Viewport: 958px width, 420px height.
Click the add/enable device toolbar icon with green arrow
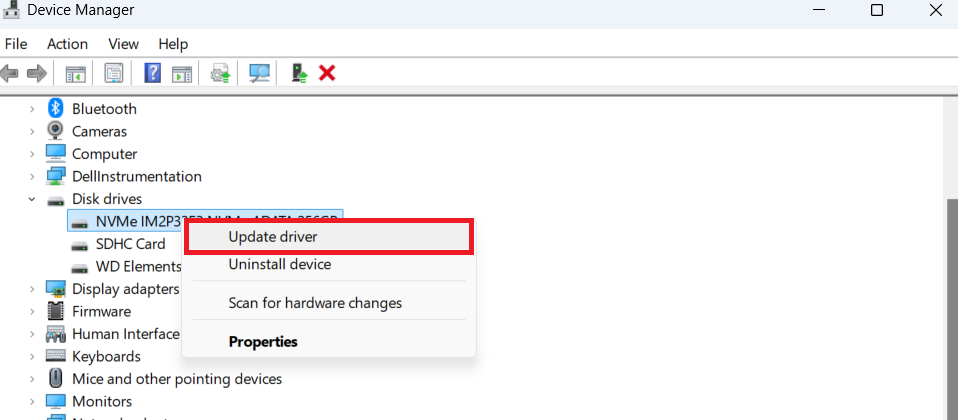(298, 73)
